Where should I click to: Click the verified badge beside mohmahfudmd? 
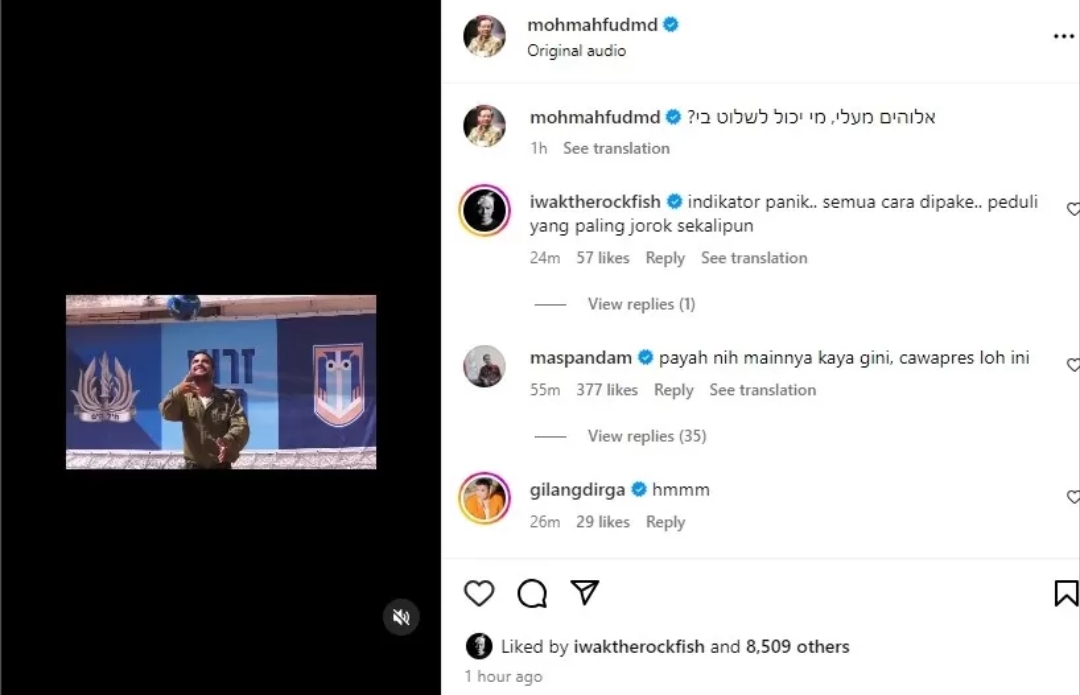[x=673, y=24]
